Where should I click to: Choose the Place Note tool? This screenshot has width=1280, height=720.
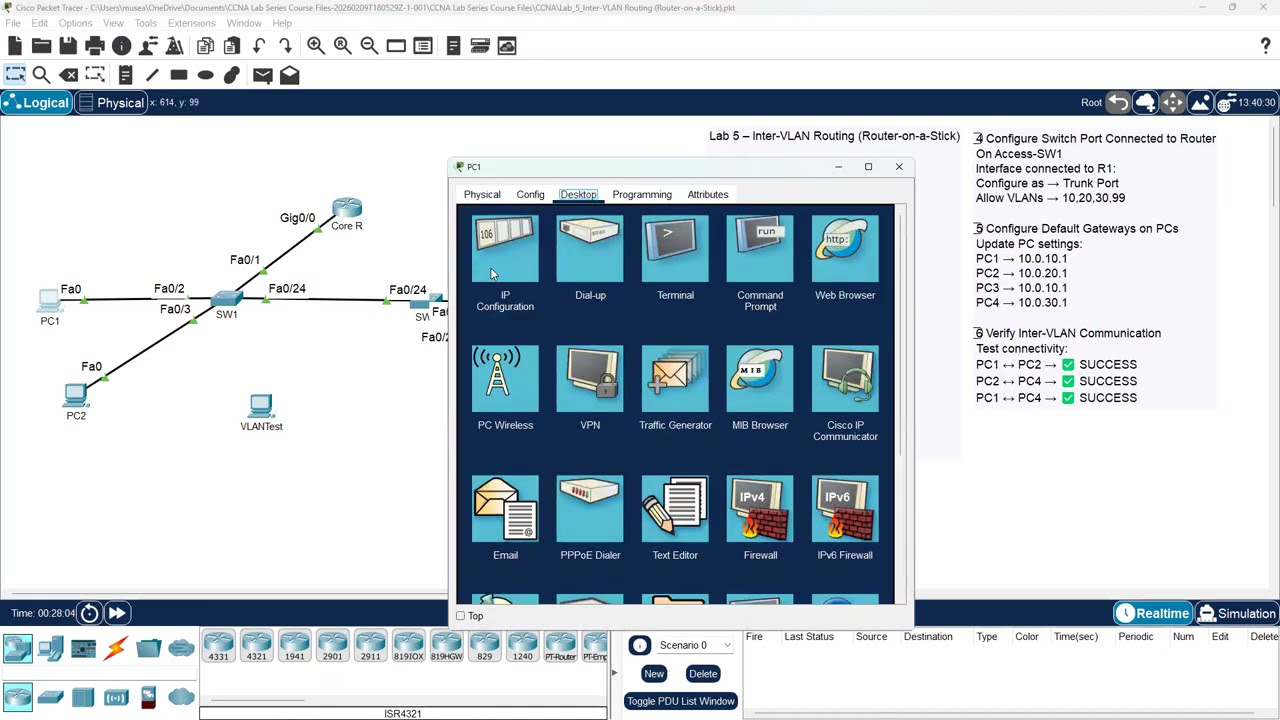coord(125,75)
